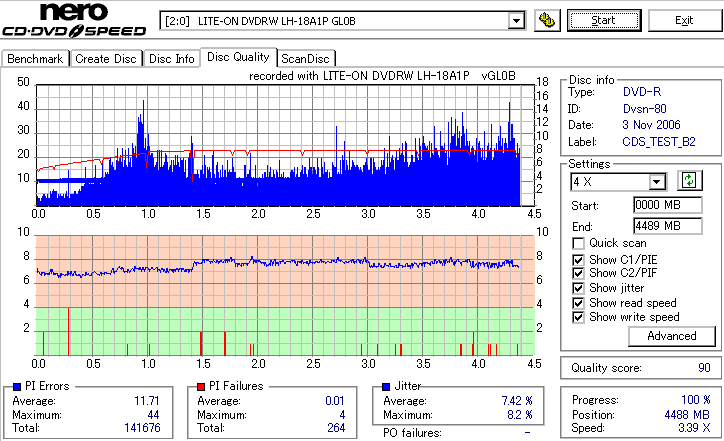Disable Show write speed checkbox
This screenshot has height=441, width=724.
pyautogui.click(x=578, y=317)
